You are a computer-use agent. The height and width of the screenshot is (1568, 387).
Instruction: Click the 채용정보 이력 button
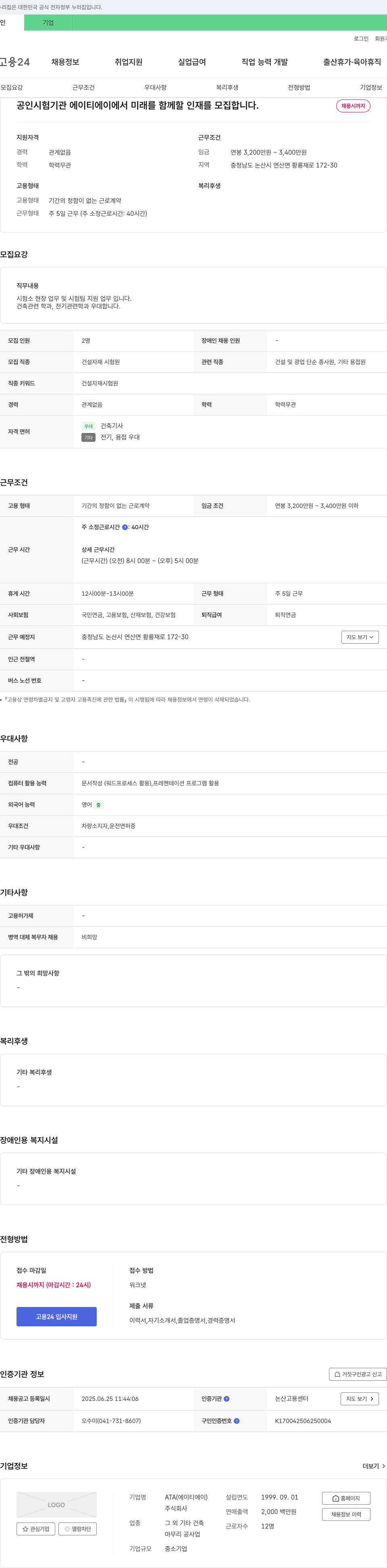(346, 1514)
